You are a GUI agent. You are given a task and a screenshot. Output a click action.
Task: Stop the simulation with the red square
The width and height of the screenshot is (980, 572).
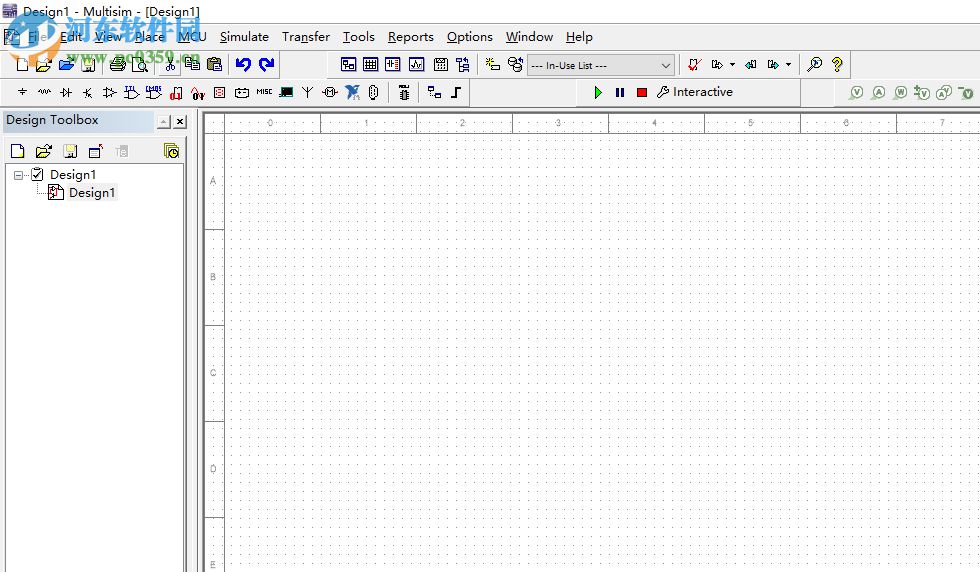pos(642,92)
